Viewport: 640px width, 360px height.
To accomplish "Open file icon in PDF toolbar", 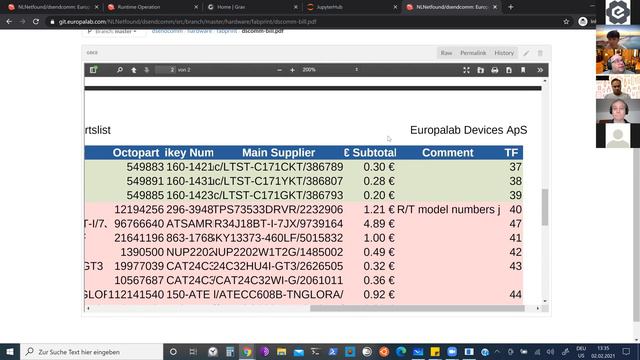I will click(480, 70).
